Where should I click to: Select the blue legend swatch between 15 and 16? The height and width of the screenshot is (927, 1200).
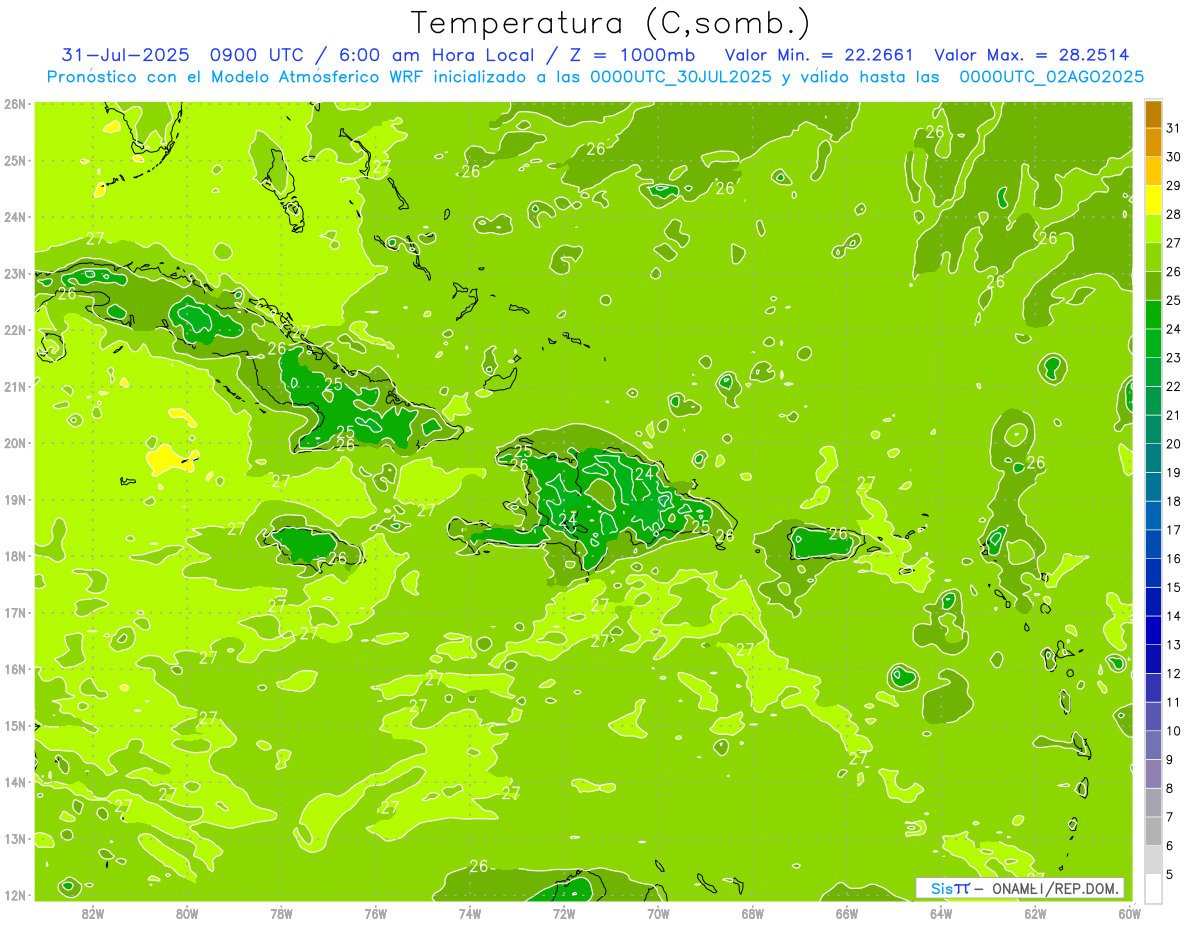[1153, 573]
